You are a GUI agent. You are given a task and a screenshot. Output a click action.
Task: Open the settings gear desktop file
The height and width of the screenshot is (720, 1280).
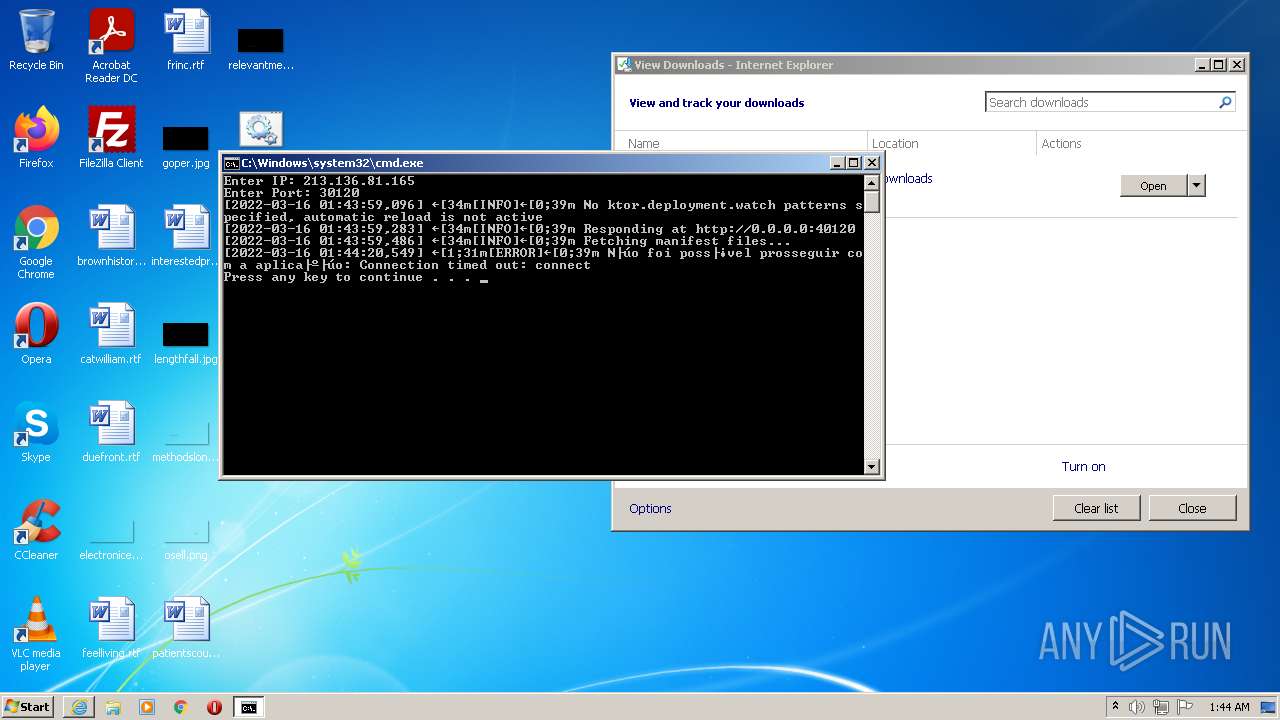coord(261,130)
